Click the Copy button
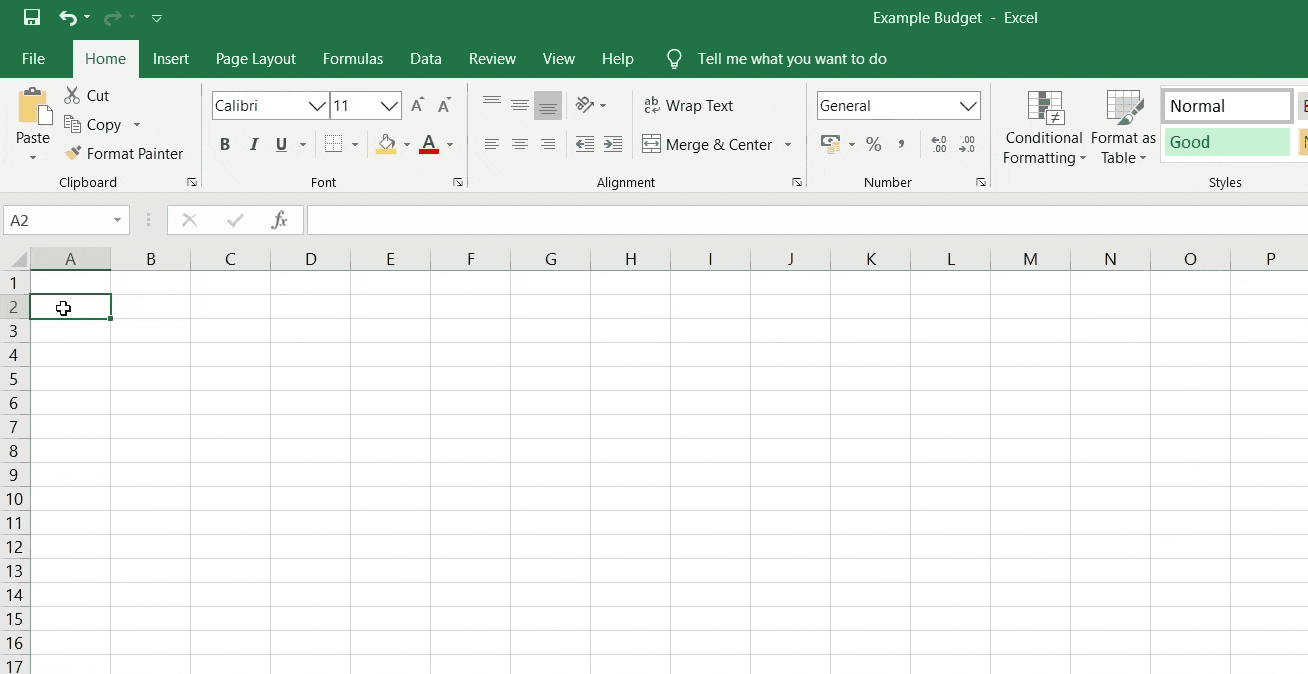The image size is (1308, 674). tap(92, 125)
